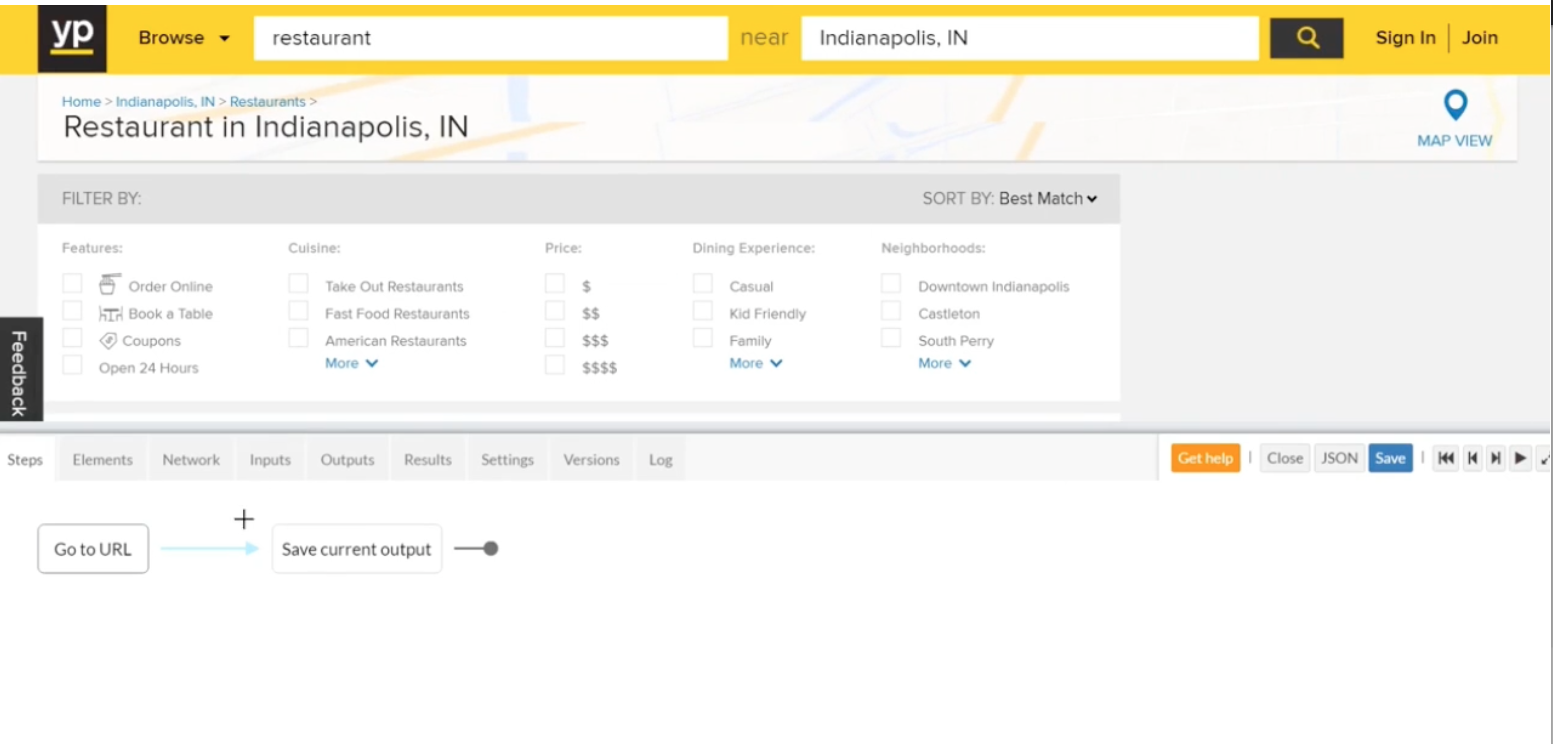Click the yellow search magnifier button
The width and height of the screenshot is (1553, 744).
coord(1306,38)
